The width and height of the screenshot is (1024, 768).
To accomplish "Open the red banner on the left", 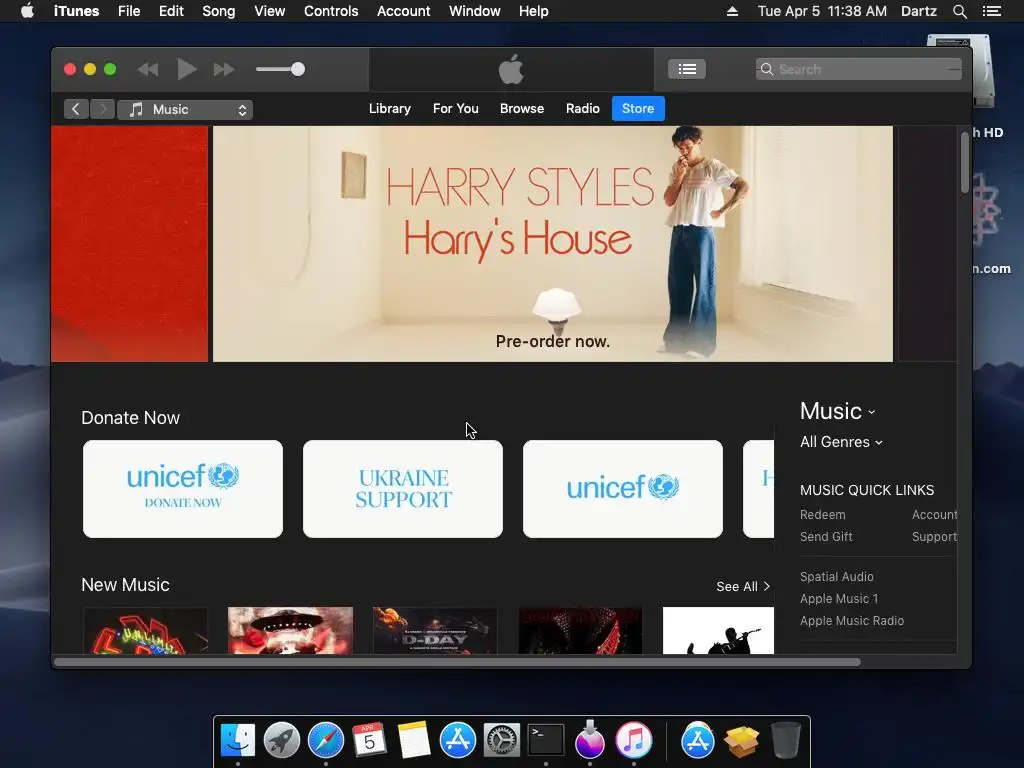I will [129, 244].
